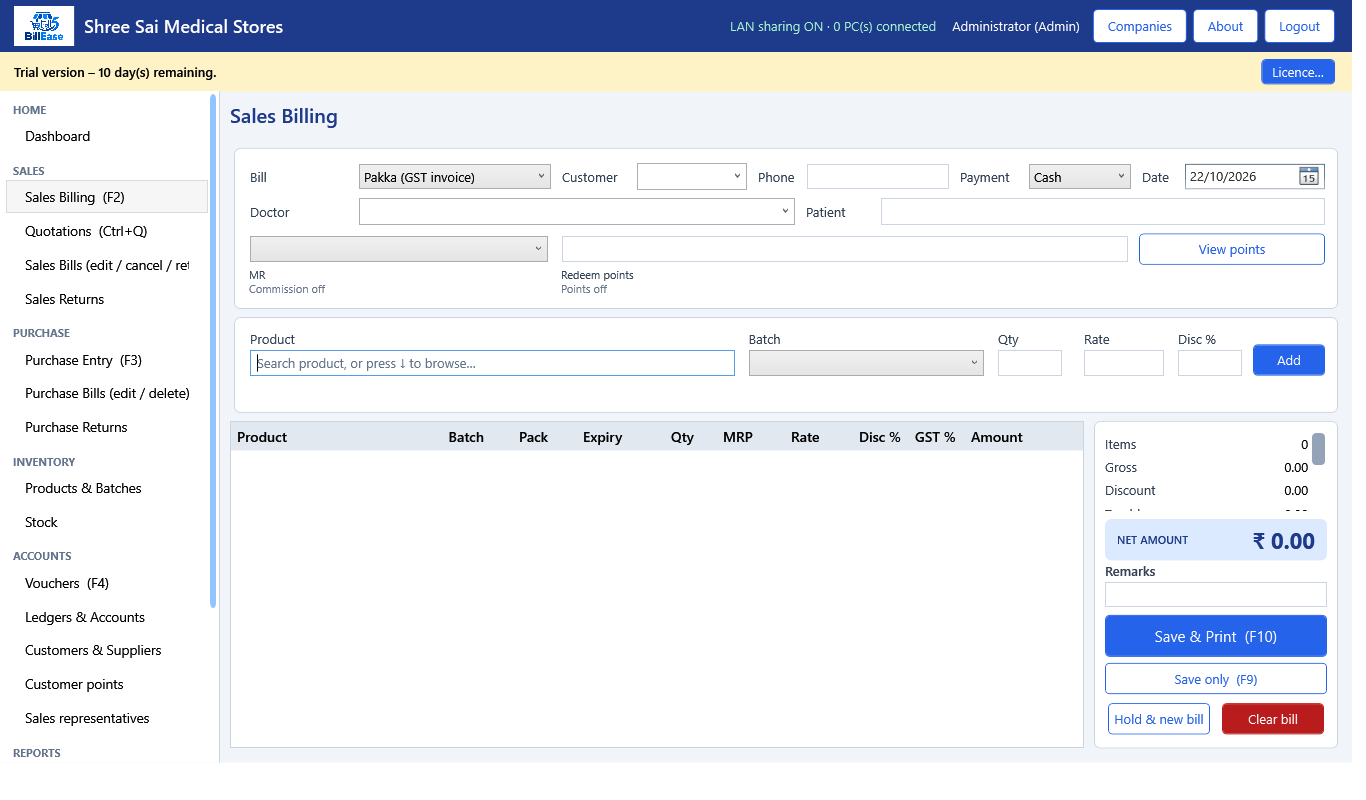Image resolution: width=1366 pixels, height=800 pixels.
Task: Clear the current bill
Action: click(x=1273, y=719)
